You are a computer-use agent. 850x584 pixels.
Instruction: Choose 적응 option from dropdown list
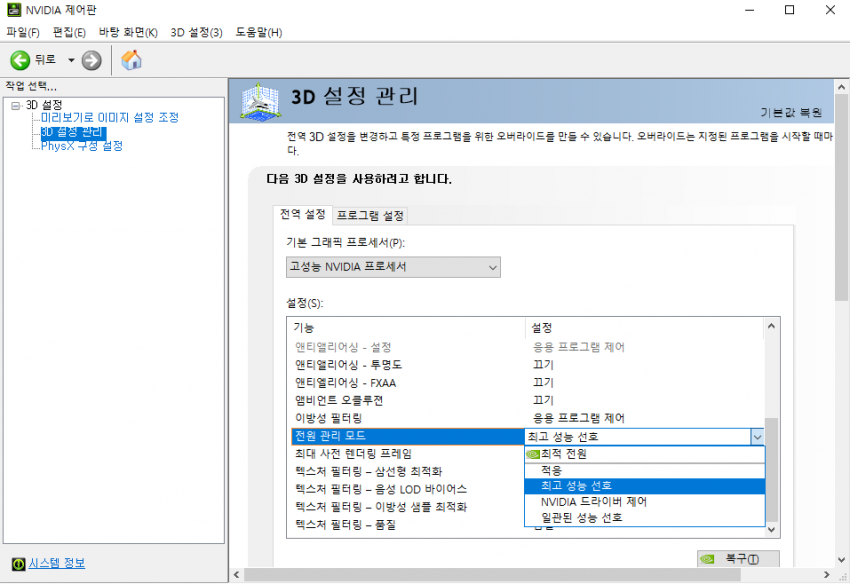645,470
